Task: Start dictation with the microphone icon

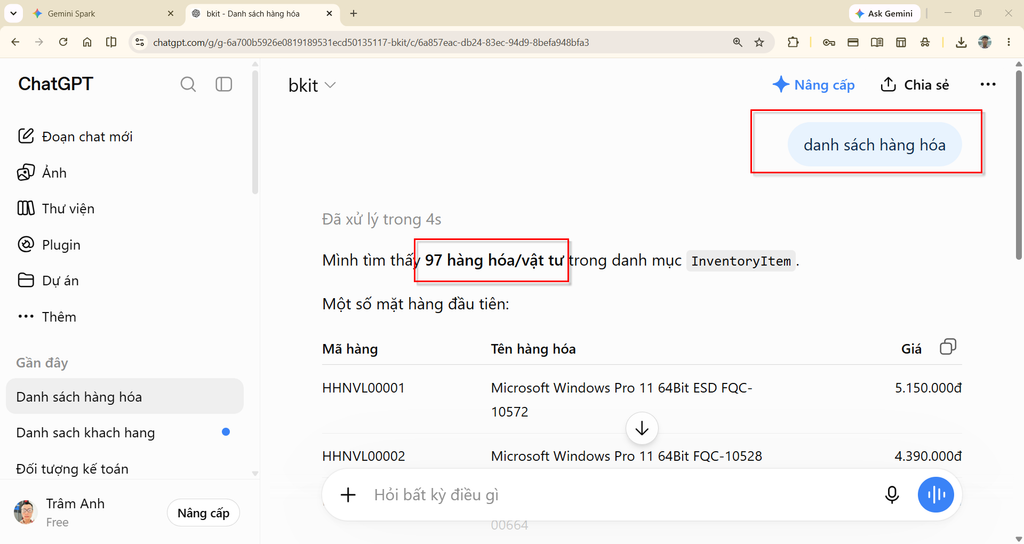Action: (891, 495)
